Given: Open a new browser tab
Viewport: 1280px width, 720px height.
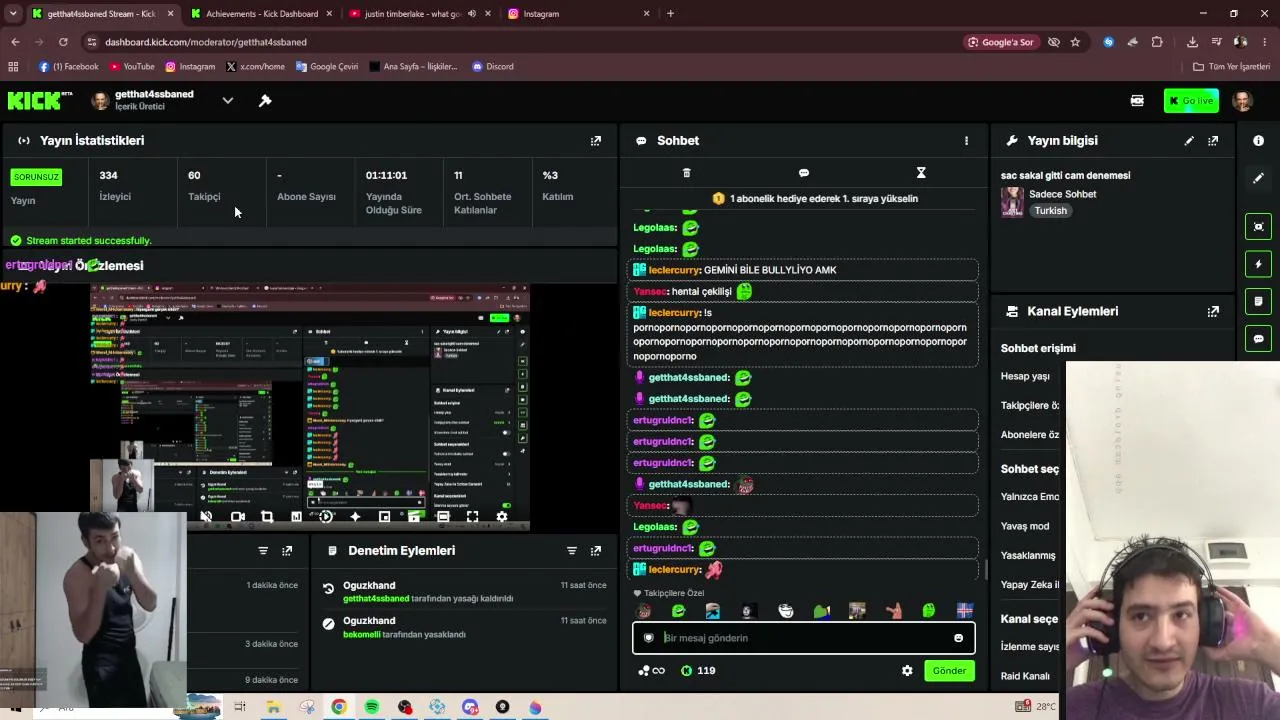Looking at the screenshot, I should pos(670,14).
